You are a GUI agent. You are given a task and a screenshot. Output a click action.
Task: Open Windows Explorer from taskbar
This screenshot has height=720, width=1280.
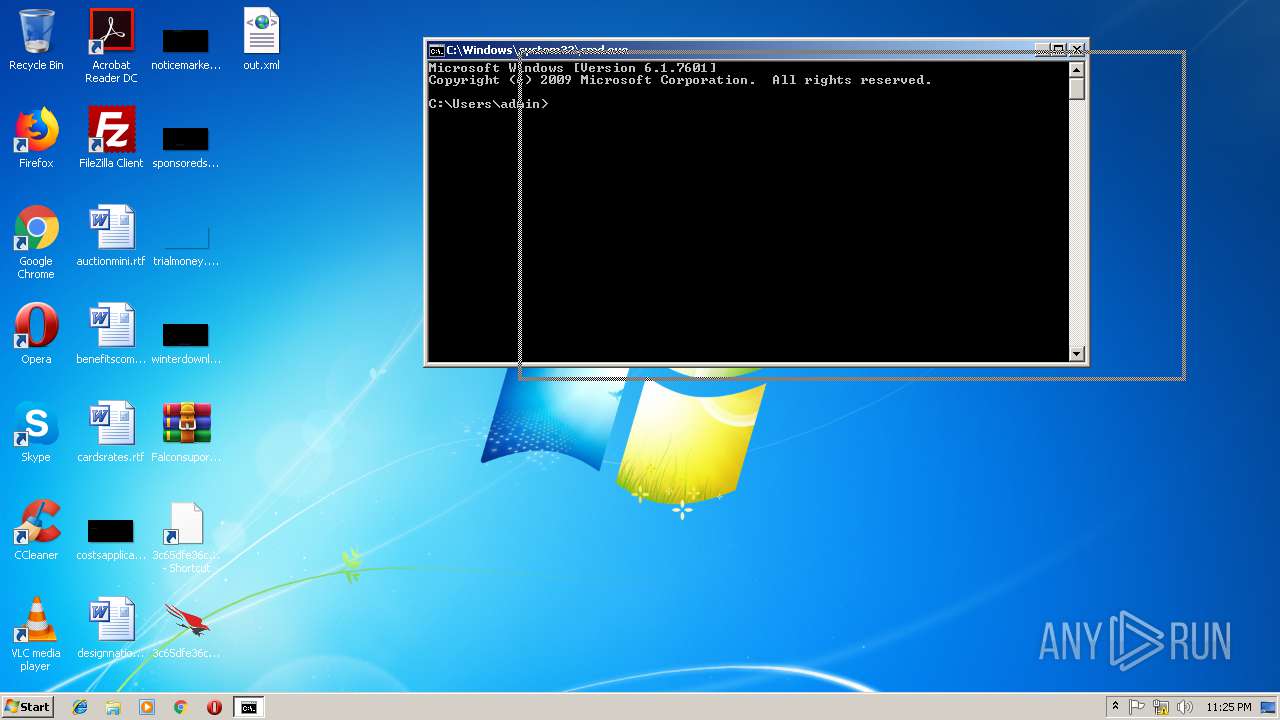coord(113,707)
